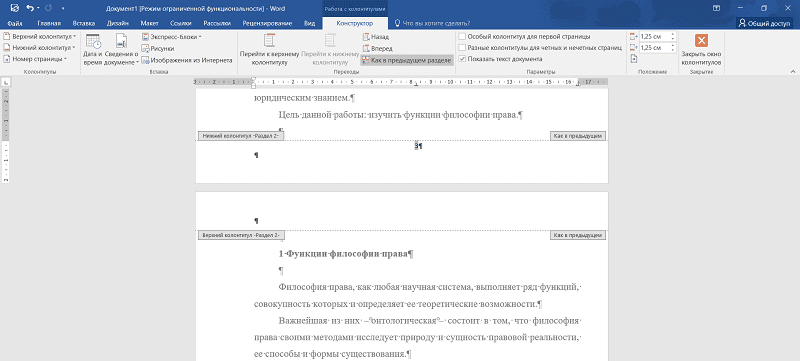The height and width of the screenshot is (361, 800).
Task: Click the Рисунки insert button
Action: click(x=158, y=48)
